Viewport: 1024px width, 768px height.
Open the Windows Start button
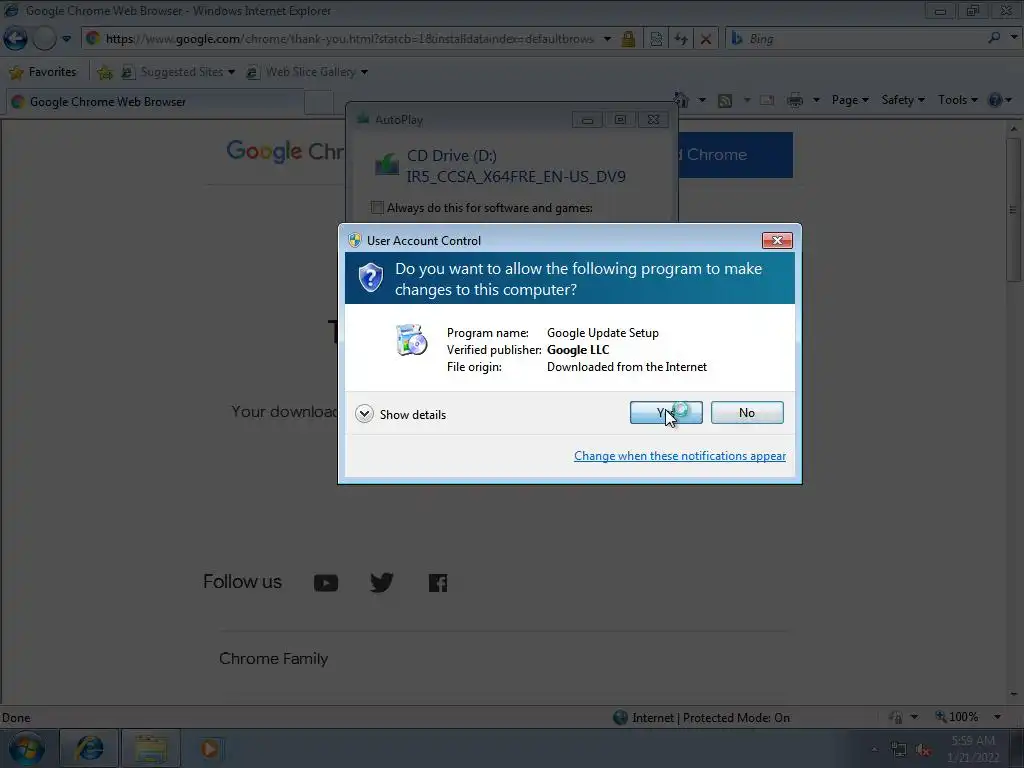click(x=25, y=748)
